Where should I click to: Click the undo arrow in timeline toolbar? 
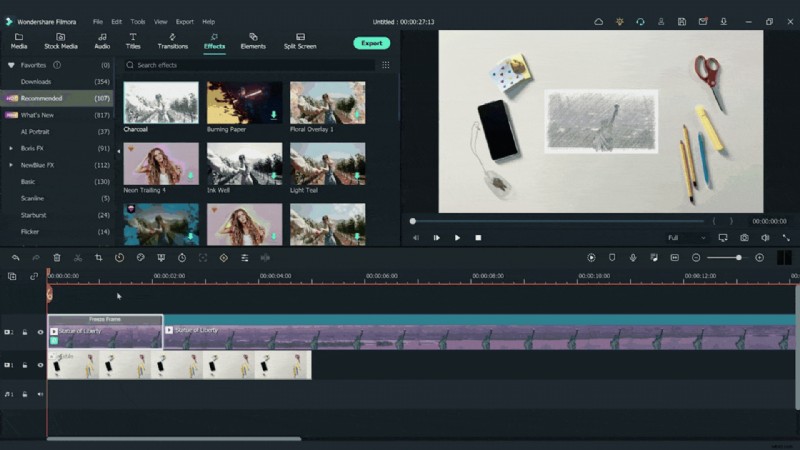point(15,258)
